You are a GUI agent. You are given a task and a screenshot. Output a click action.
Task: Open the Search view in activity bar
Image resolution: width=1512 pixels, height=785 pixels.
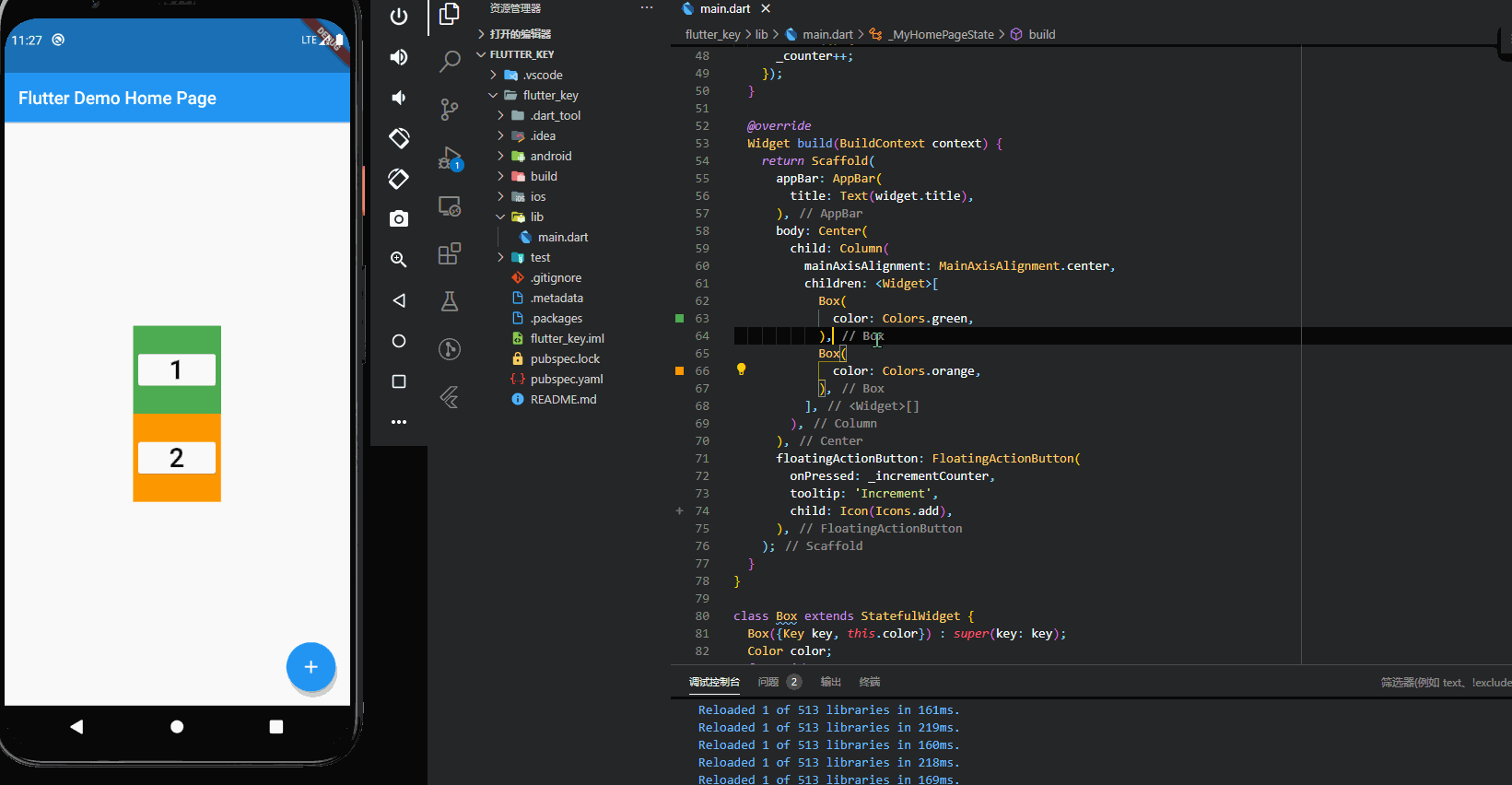point(450,62)
